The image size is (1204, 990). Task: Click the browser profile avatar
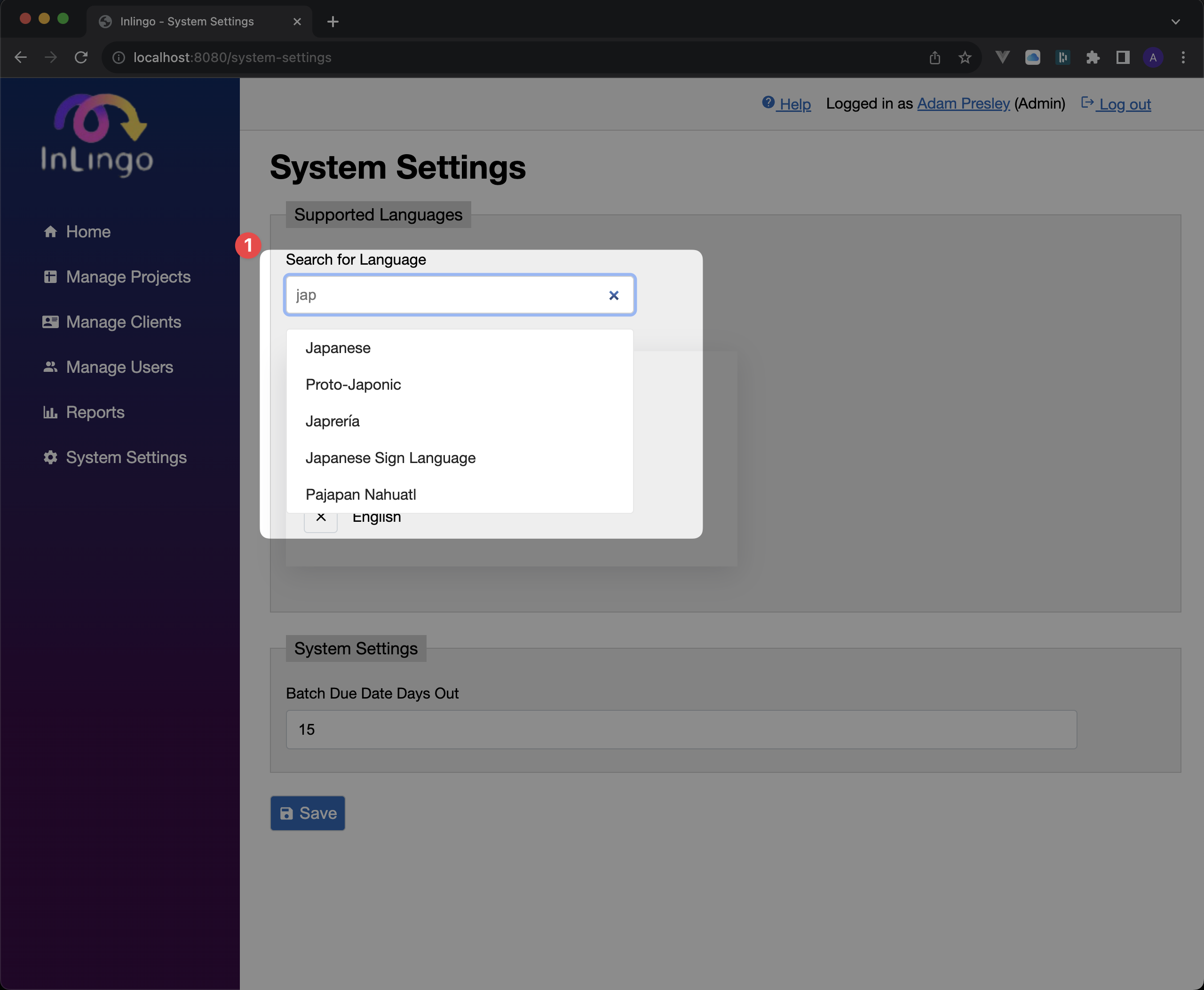tap(1153, 57)
